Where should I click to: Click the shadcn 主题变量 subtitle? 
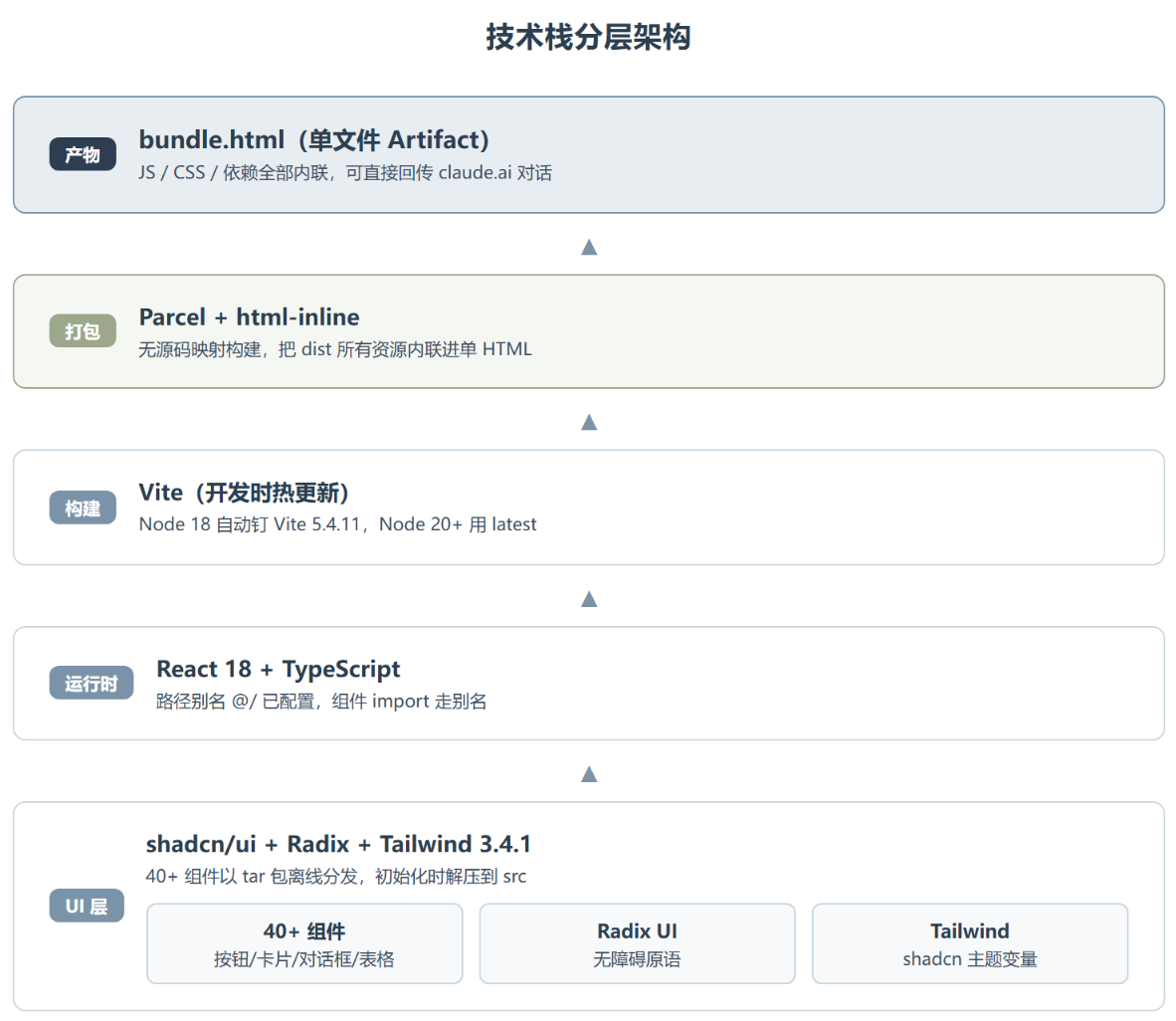point(970,959)
